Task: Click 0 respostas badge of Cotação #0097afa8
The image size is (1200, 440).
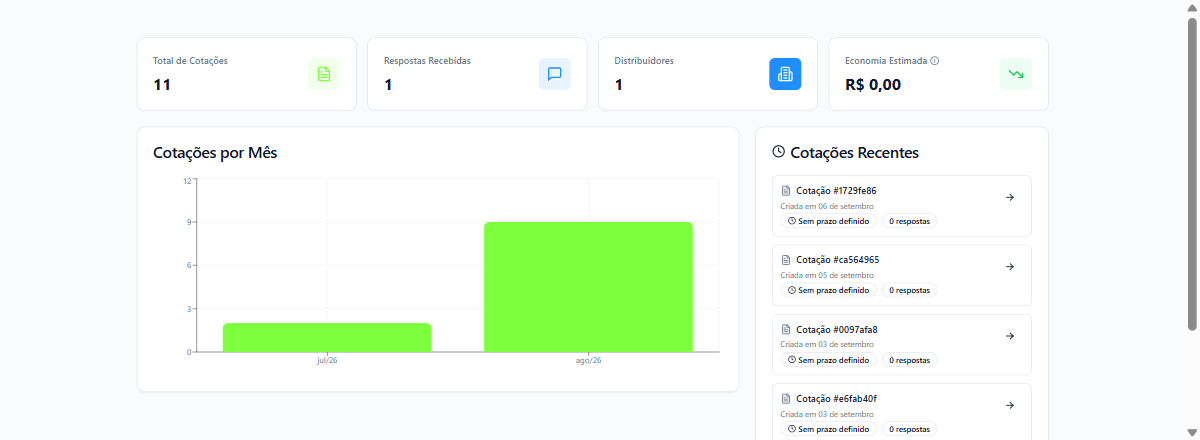Action: 909,360
